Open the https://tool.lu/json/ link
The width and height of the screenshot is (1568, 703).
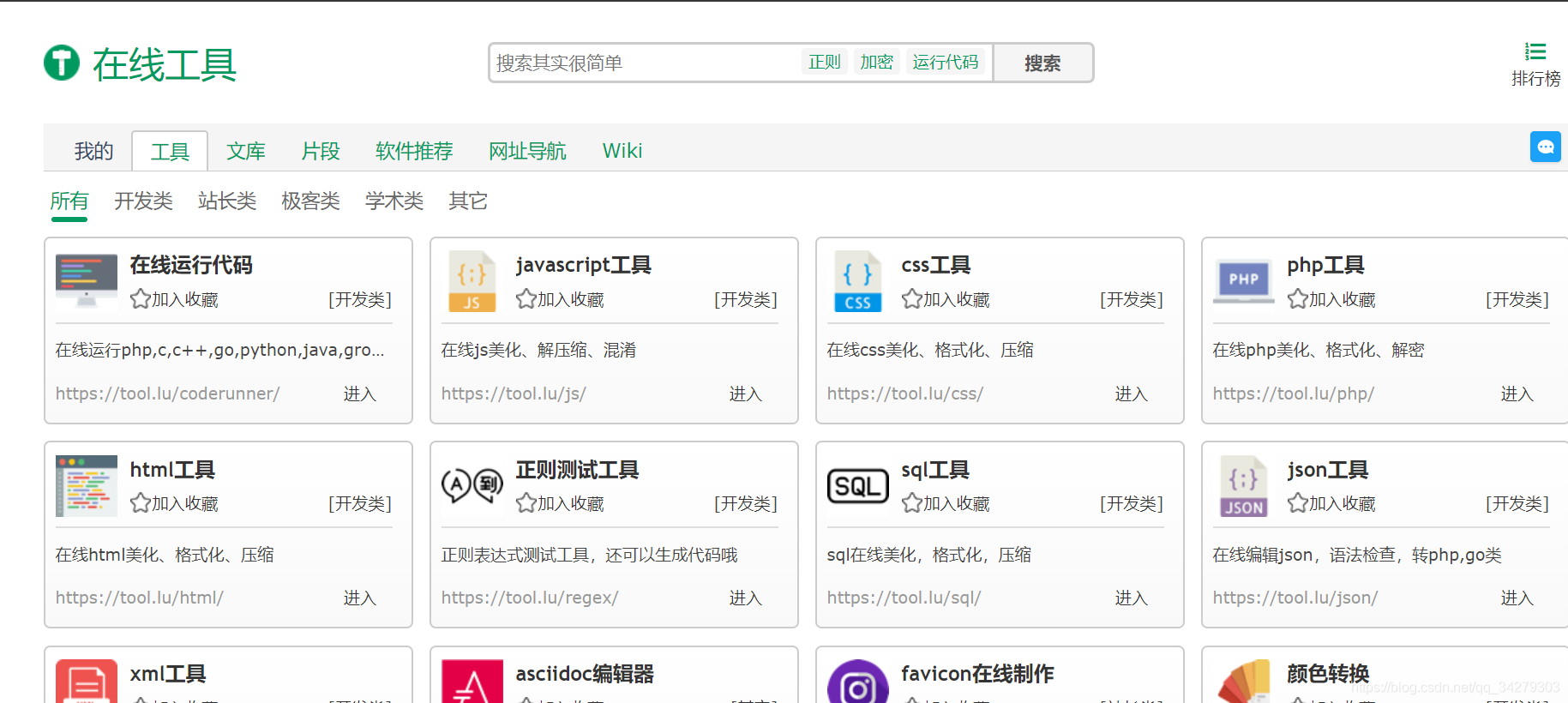coord(1295,598)
